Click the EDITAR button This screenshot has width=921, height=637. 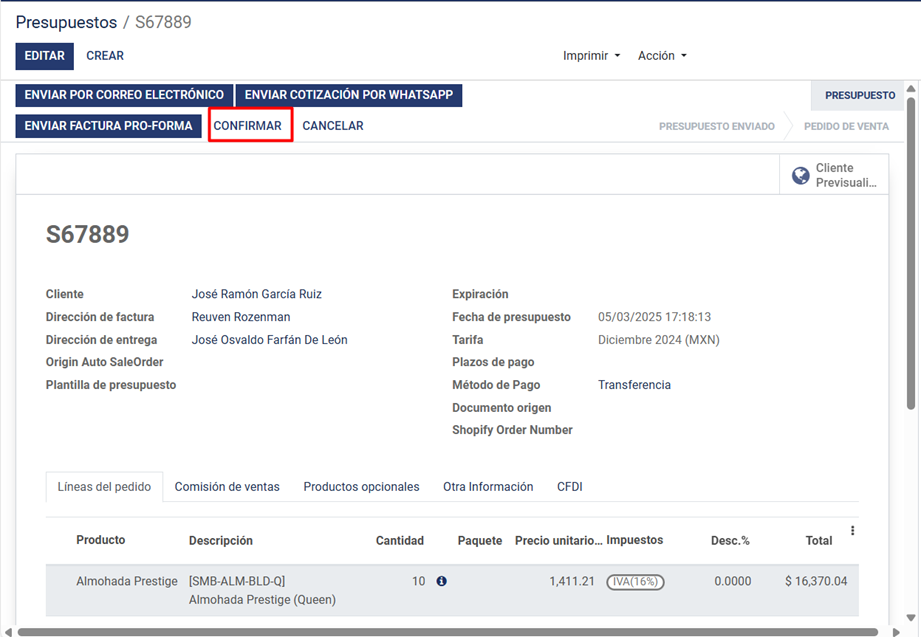point(45,56)
